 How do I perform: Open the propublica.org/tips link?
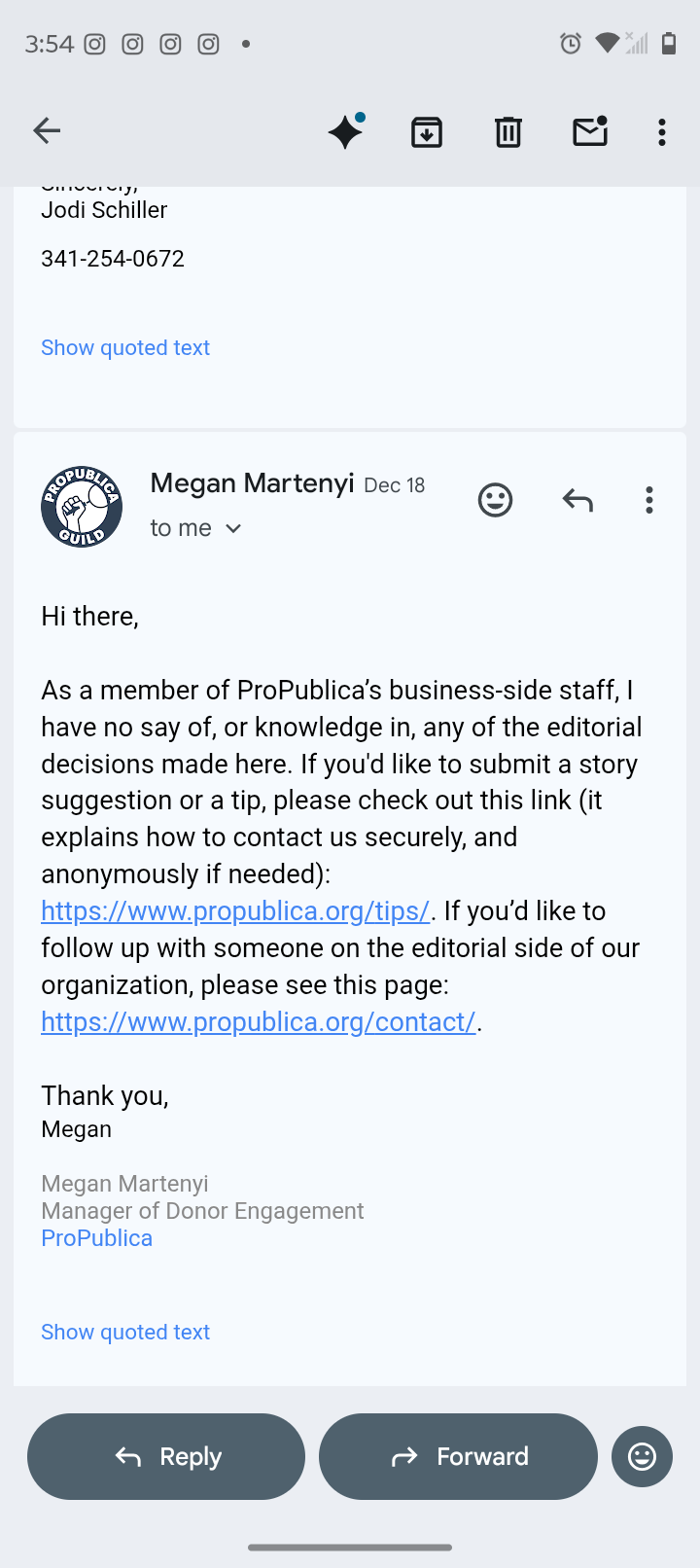click(235, 911)
